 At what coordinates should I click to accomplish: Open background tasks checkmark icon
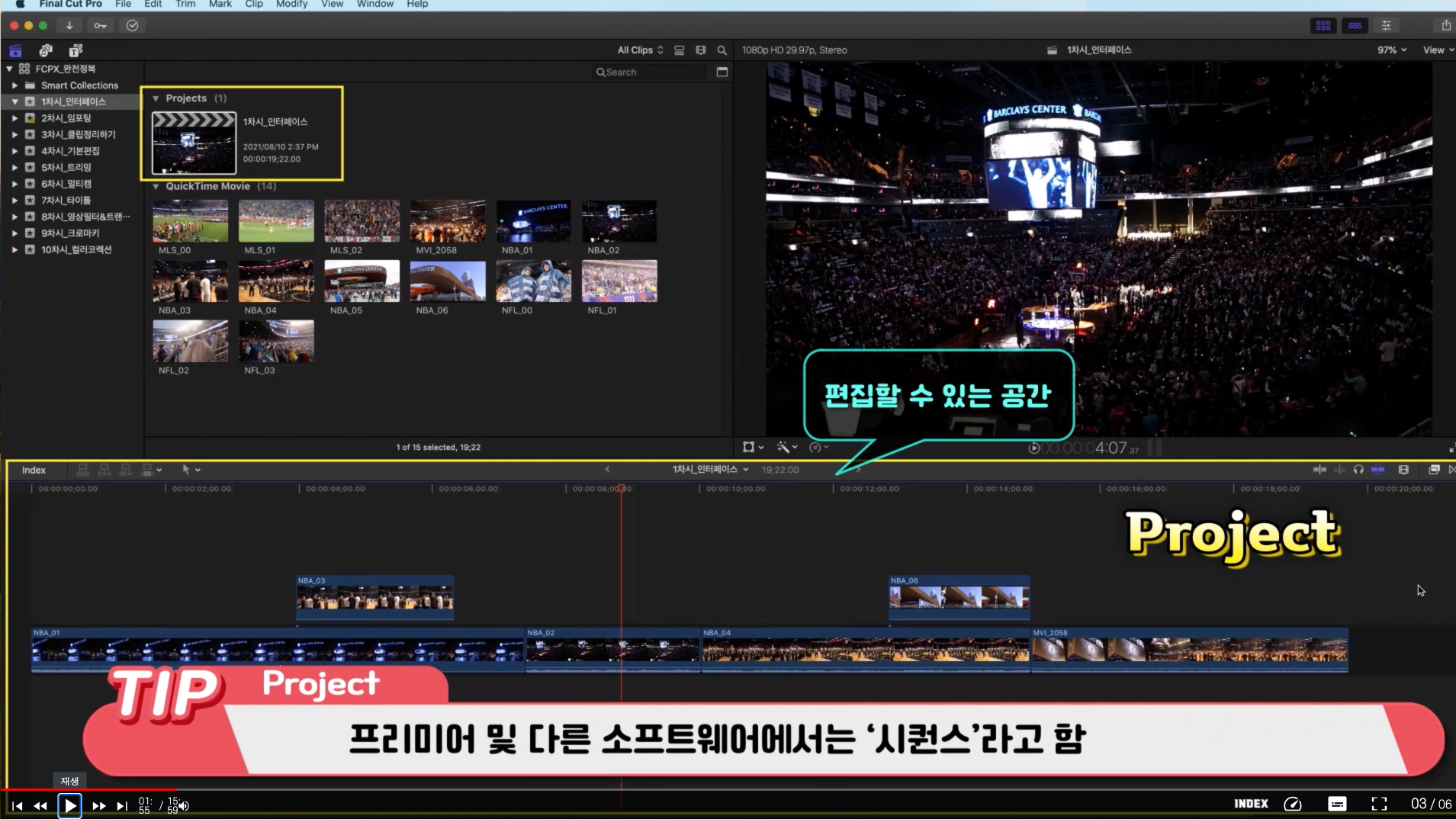point(132,25)
